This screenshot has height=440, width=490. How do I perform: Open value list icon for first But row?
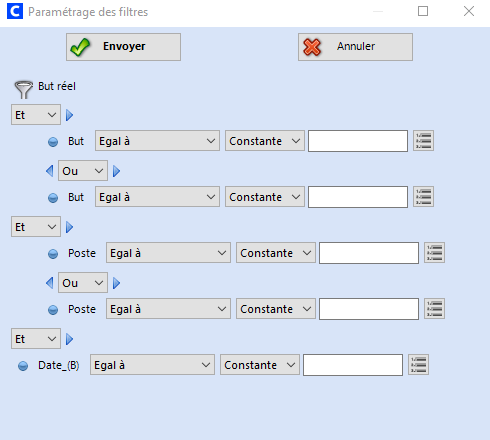(x=423, y=141)
